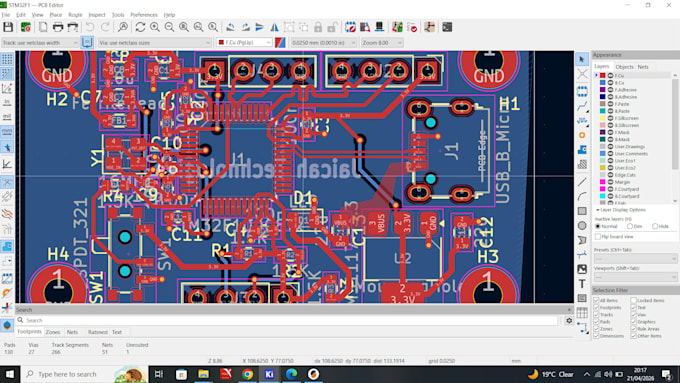This screenshot has width=680, height=383.
Task: Zoom out with the minus magnifier
Action: [170, 27]
